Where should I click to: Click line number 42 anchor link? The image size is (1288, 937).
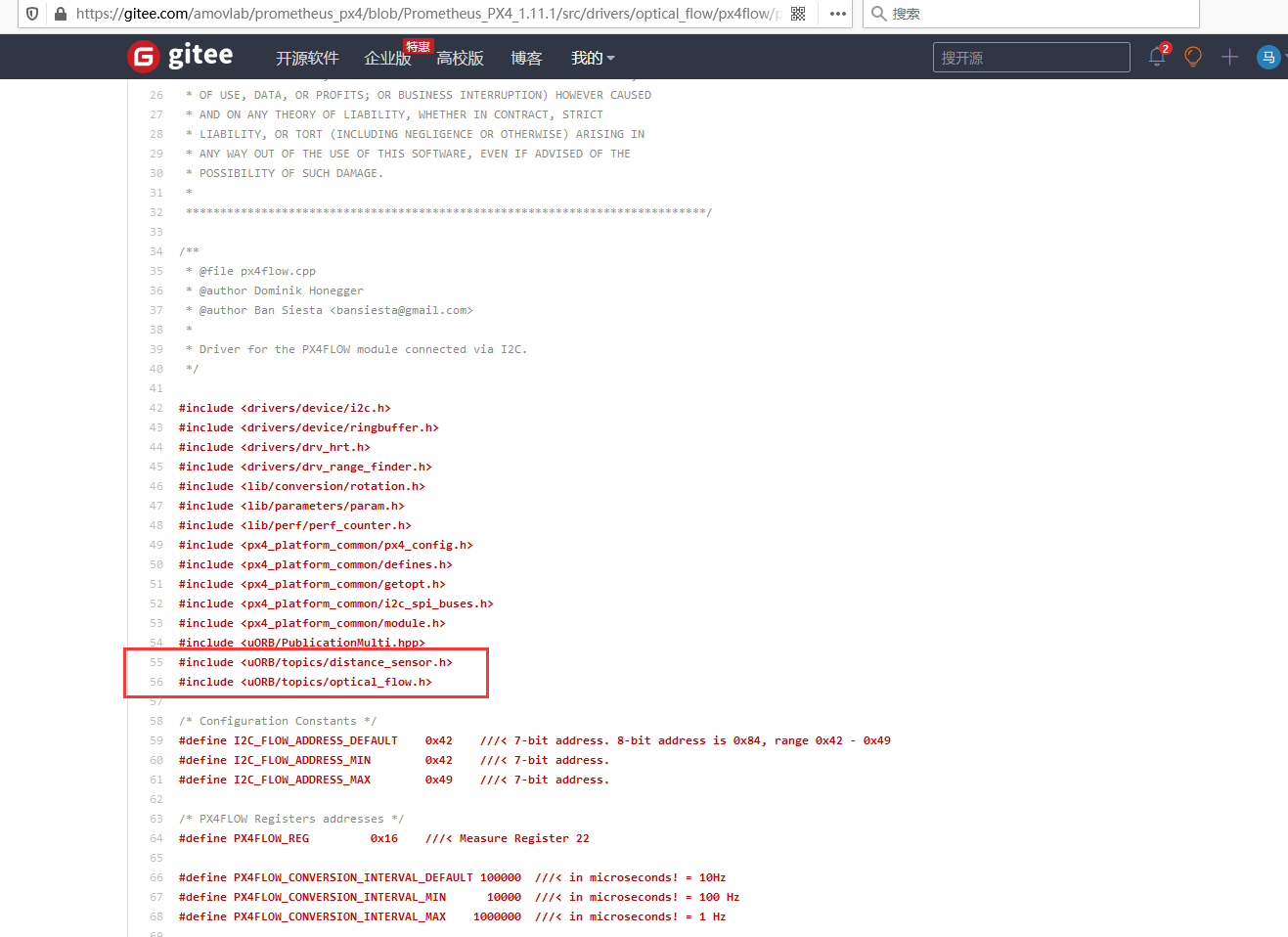pos(155,408)
